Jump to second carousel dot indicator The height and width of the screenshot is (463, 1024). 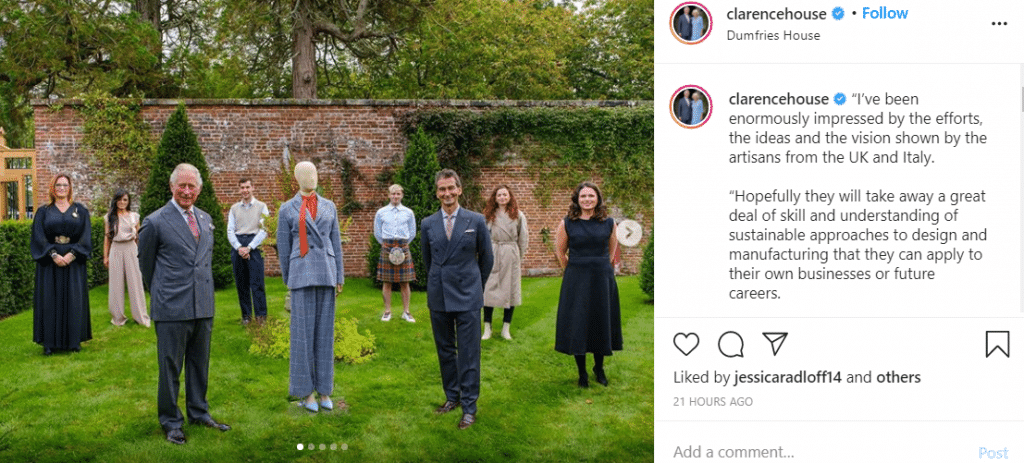[x=310, y=446]
